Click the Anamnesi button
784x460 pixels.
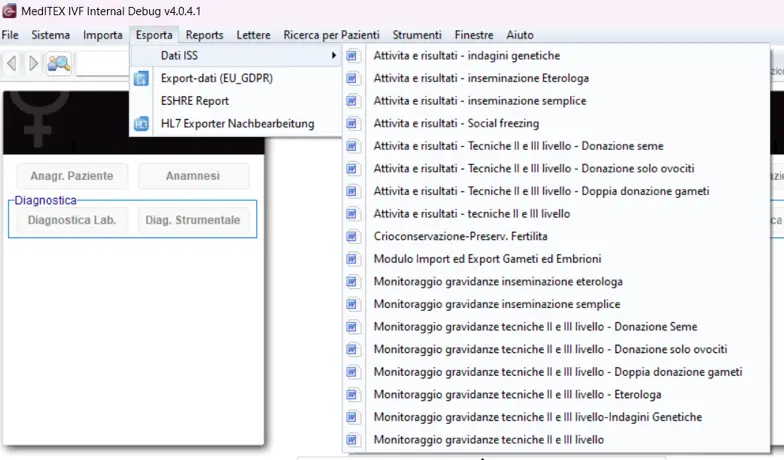coord(193,176)
